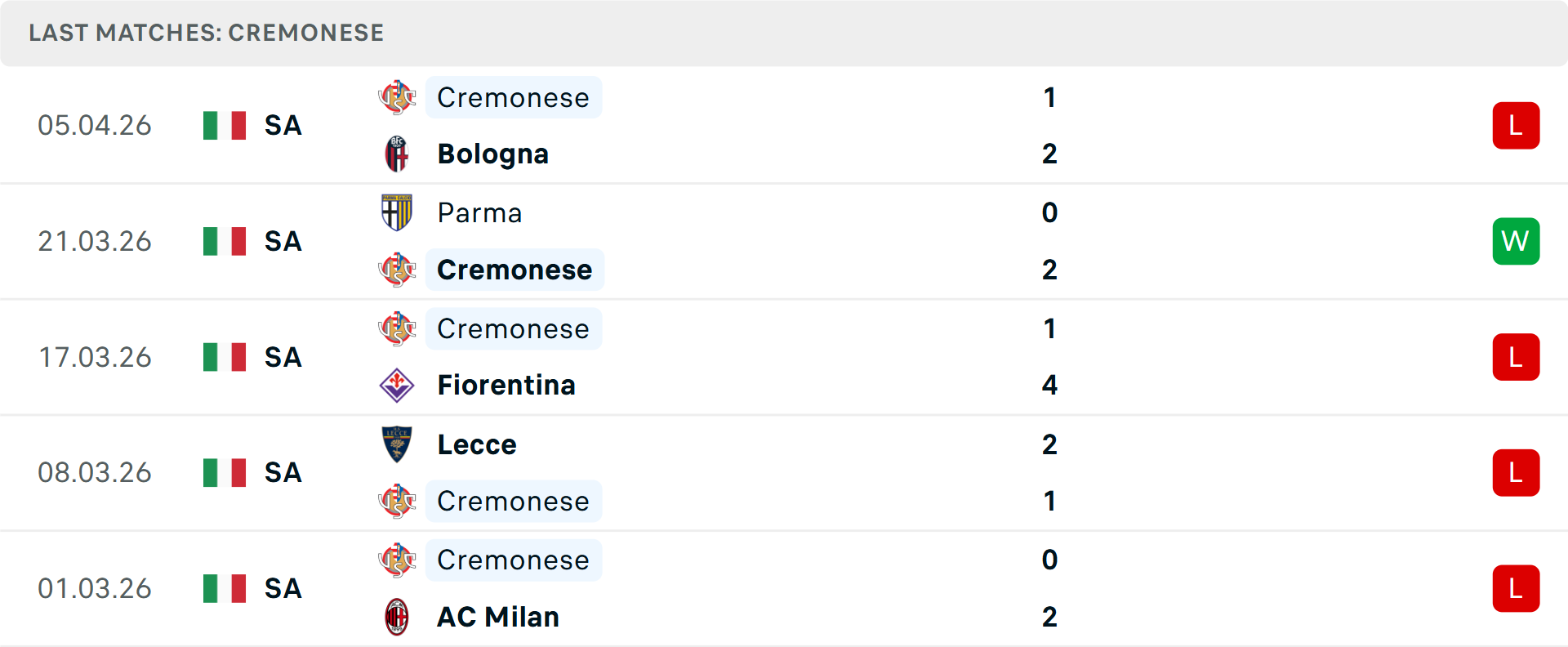Image resolution: width=1568 pixels, height=647 pixels.
Task: Click the Fiorentina club crest icon
Action: [x=397, y=385]
